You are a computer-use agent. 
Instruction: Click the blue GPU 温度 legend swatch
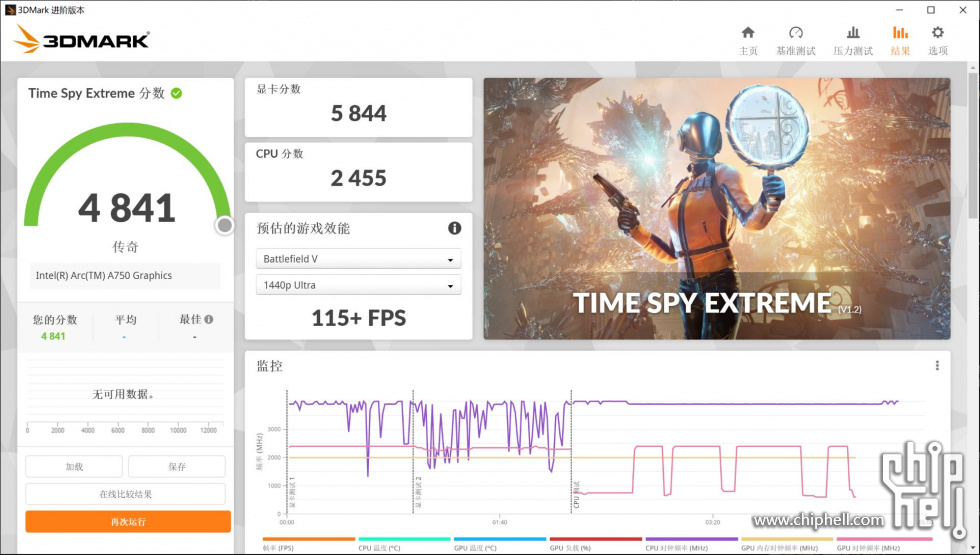[x=500, y=539]
